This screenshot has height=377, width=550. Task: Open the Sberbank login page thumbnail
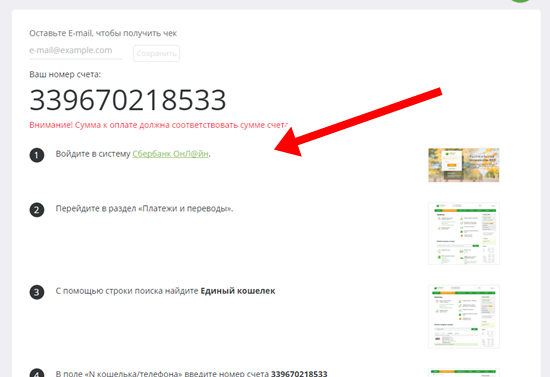click(x=464, y=165)
